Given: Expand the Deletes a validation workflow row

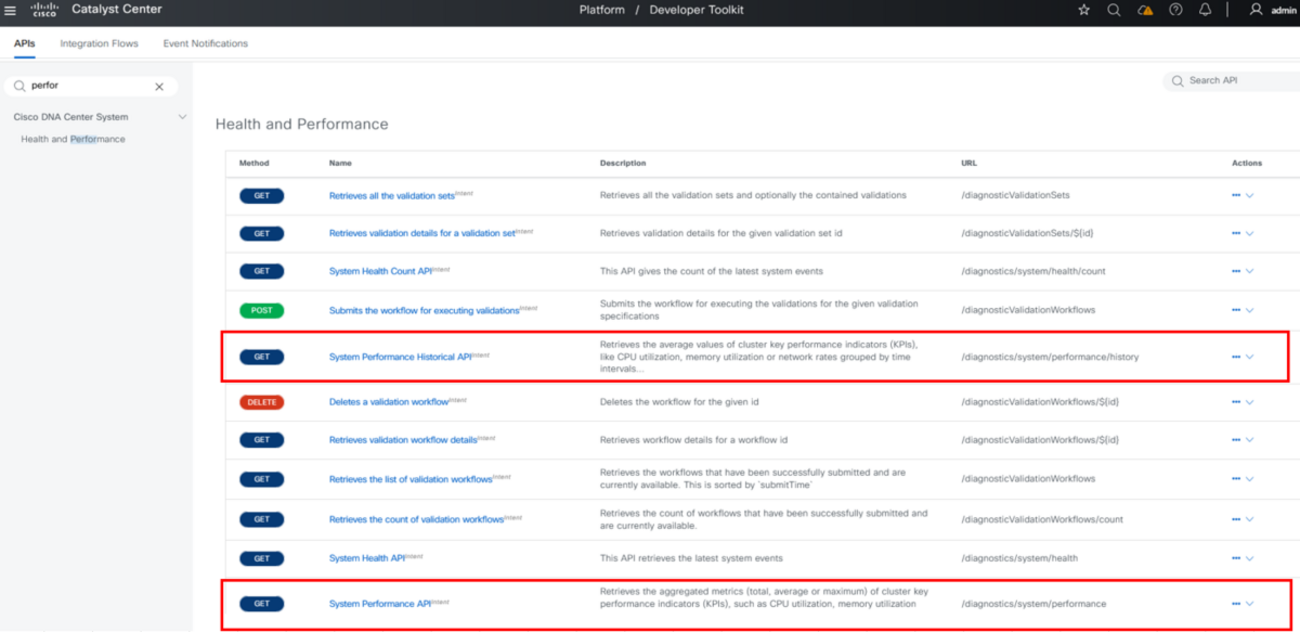Looking at the screenshot, I should [1250, 402].
